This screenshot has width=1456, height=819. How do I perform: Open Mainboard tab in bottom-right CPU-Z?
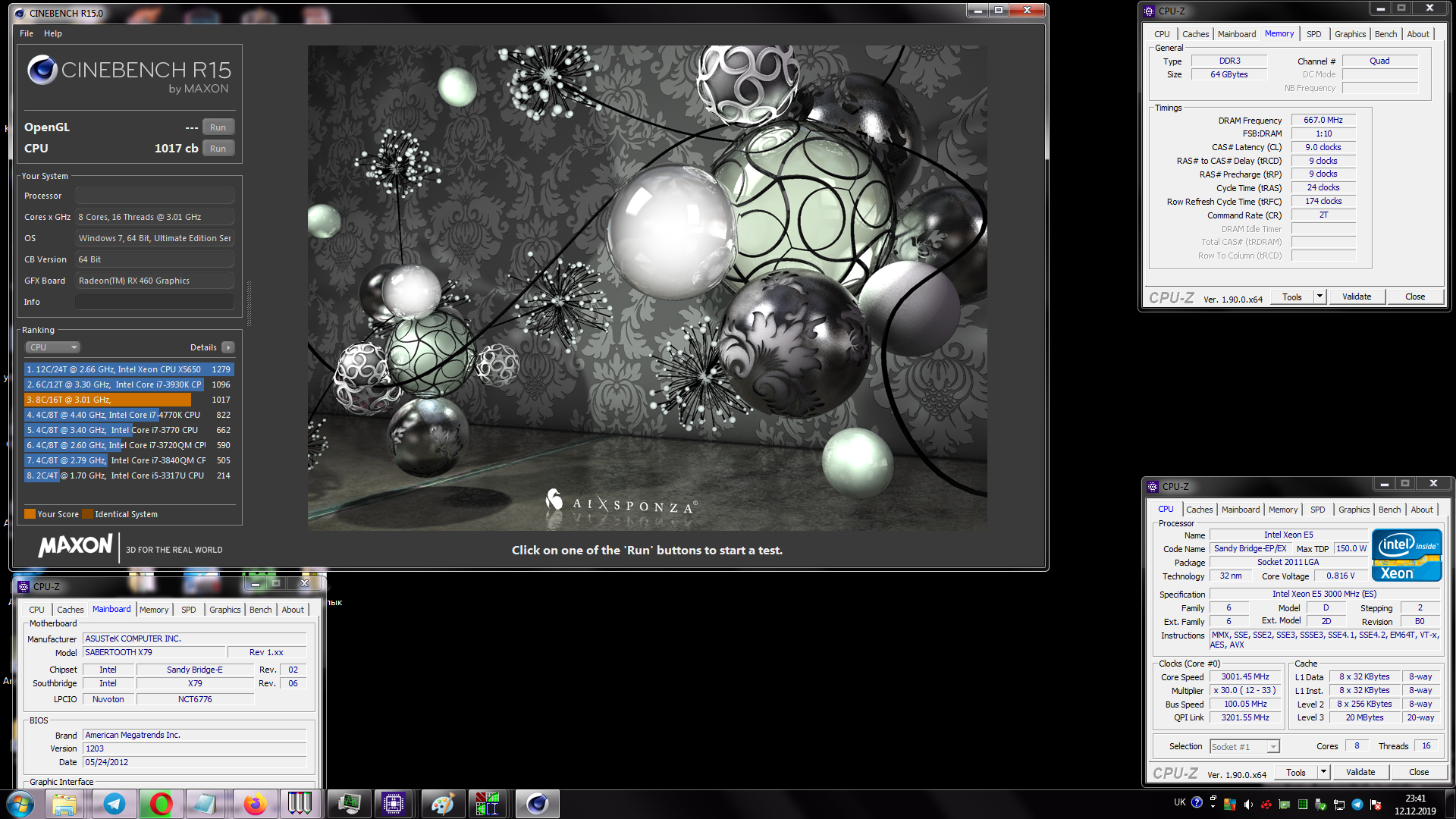coord(1241,510)
